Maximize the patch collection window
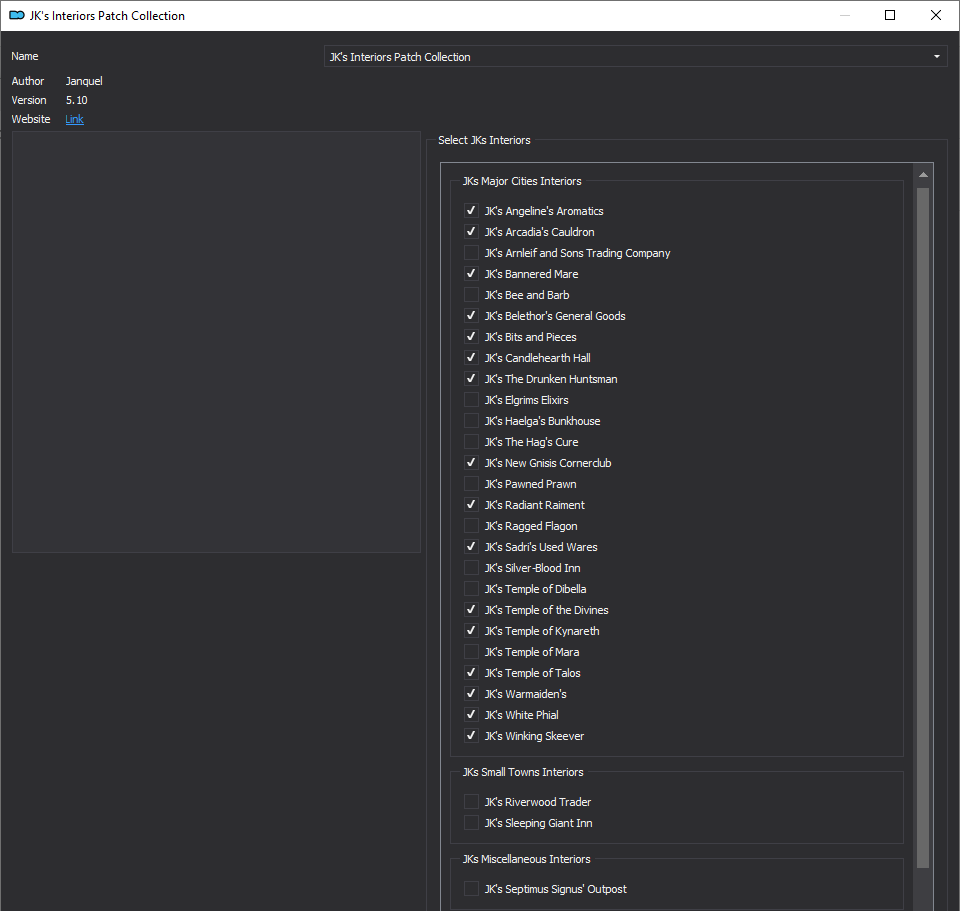This screenshot has height=911, width=960. [890, 15]
